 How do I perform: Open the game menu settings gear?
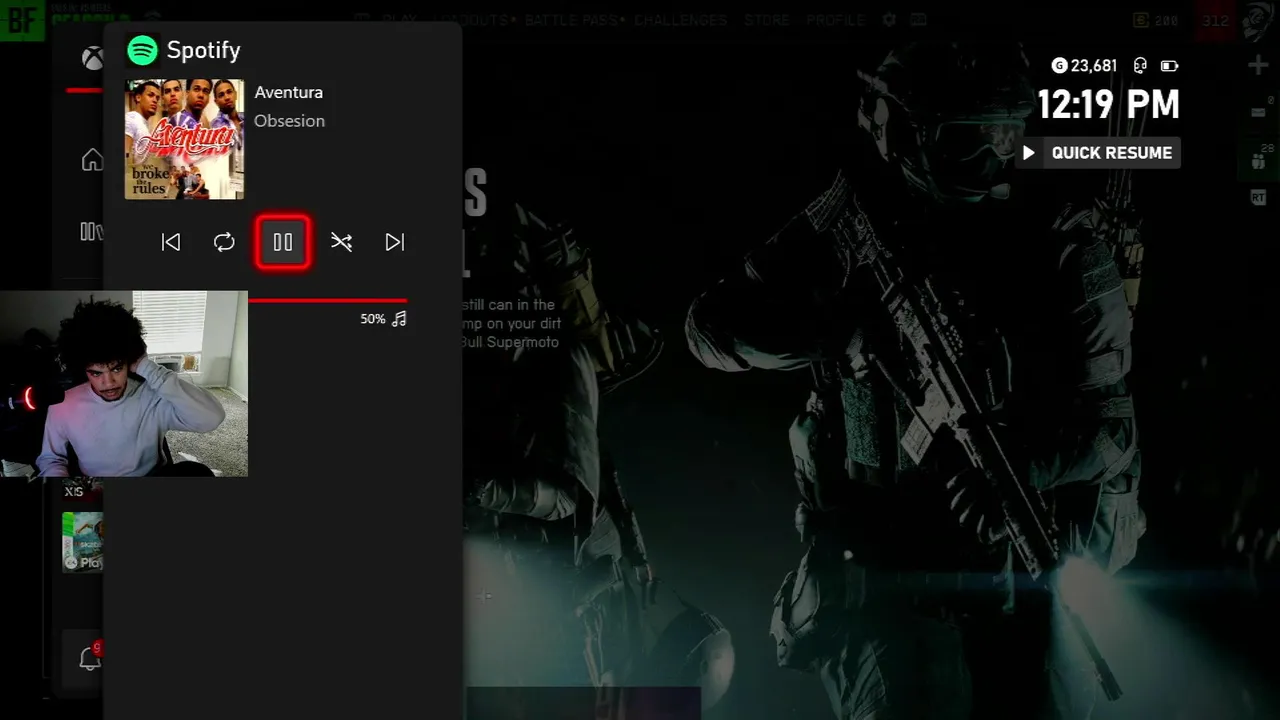[x=889, y=20]
